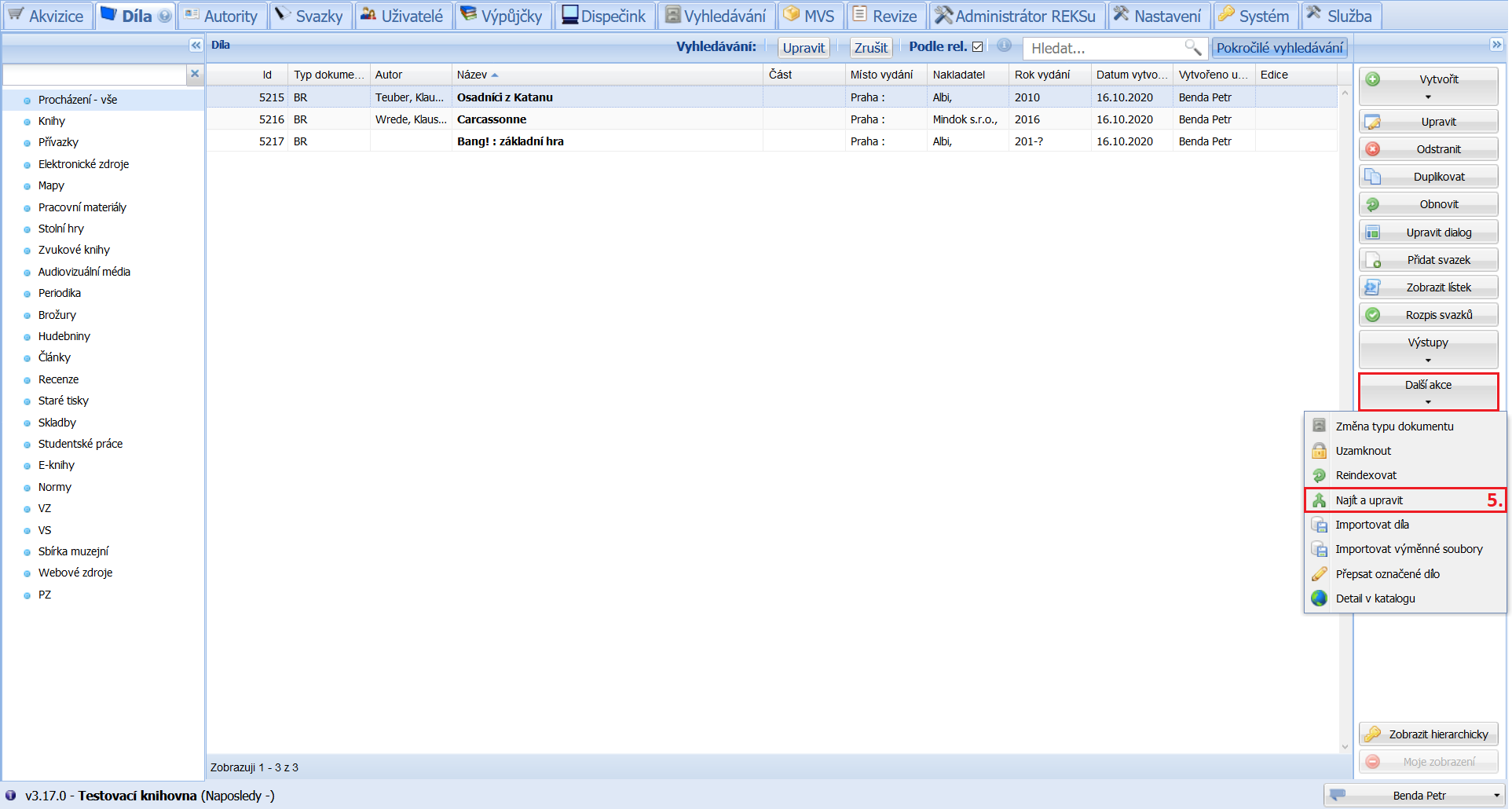The height and width of the screenshot is (809, 1512).
Task: Click the lock icon next to Uzamknout
Action: [x=1320, y=451]
